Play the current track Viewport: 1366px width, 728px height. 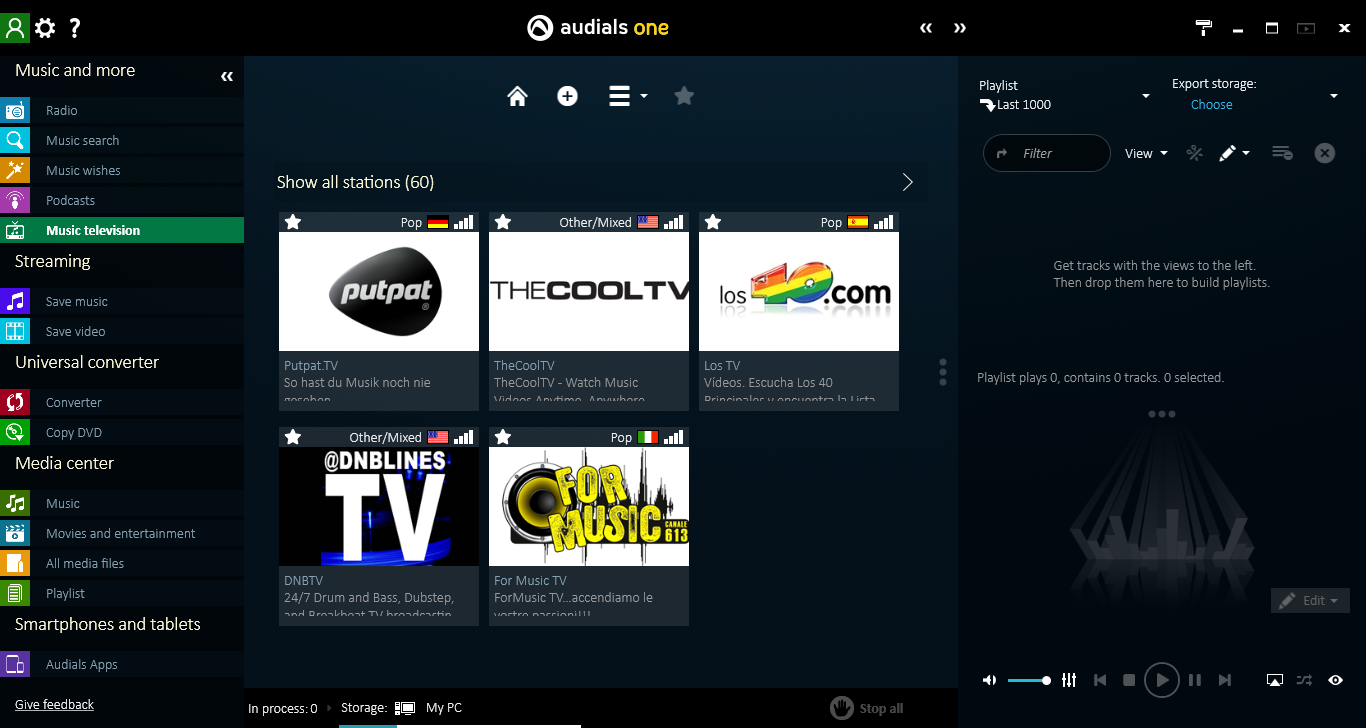(x=1161, y=680)
